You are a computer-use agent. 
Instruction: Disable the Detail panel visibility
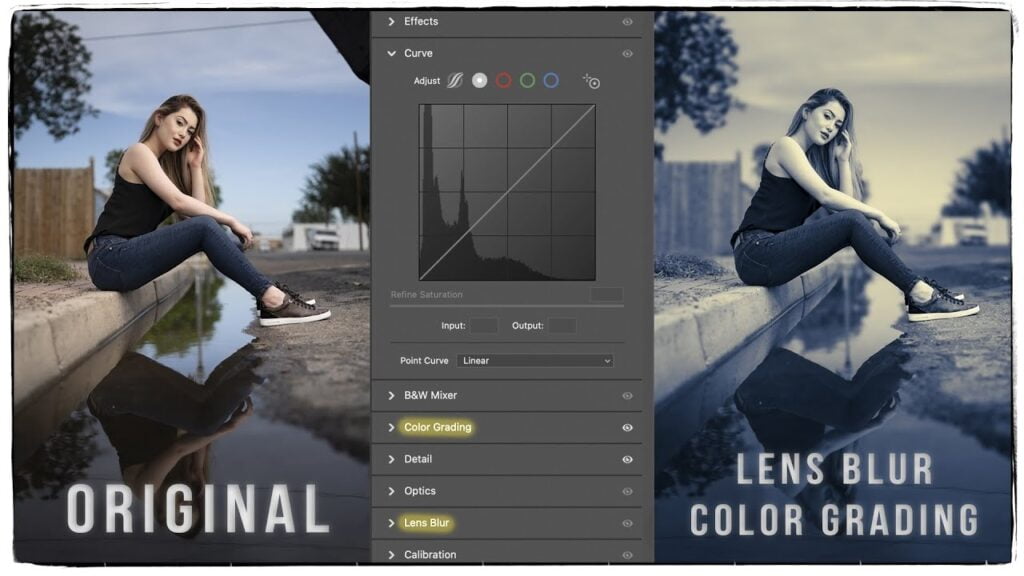coord(627,459)
